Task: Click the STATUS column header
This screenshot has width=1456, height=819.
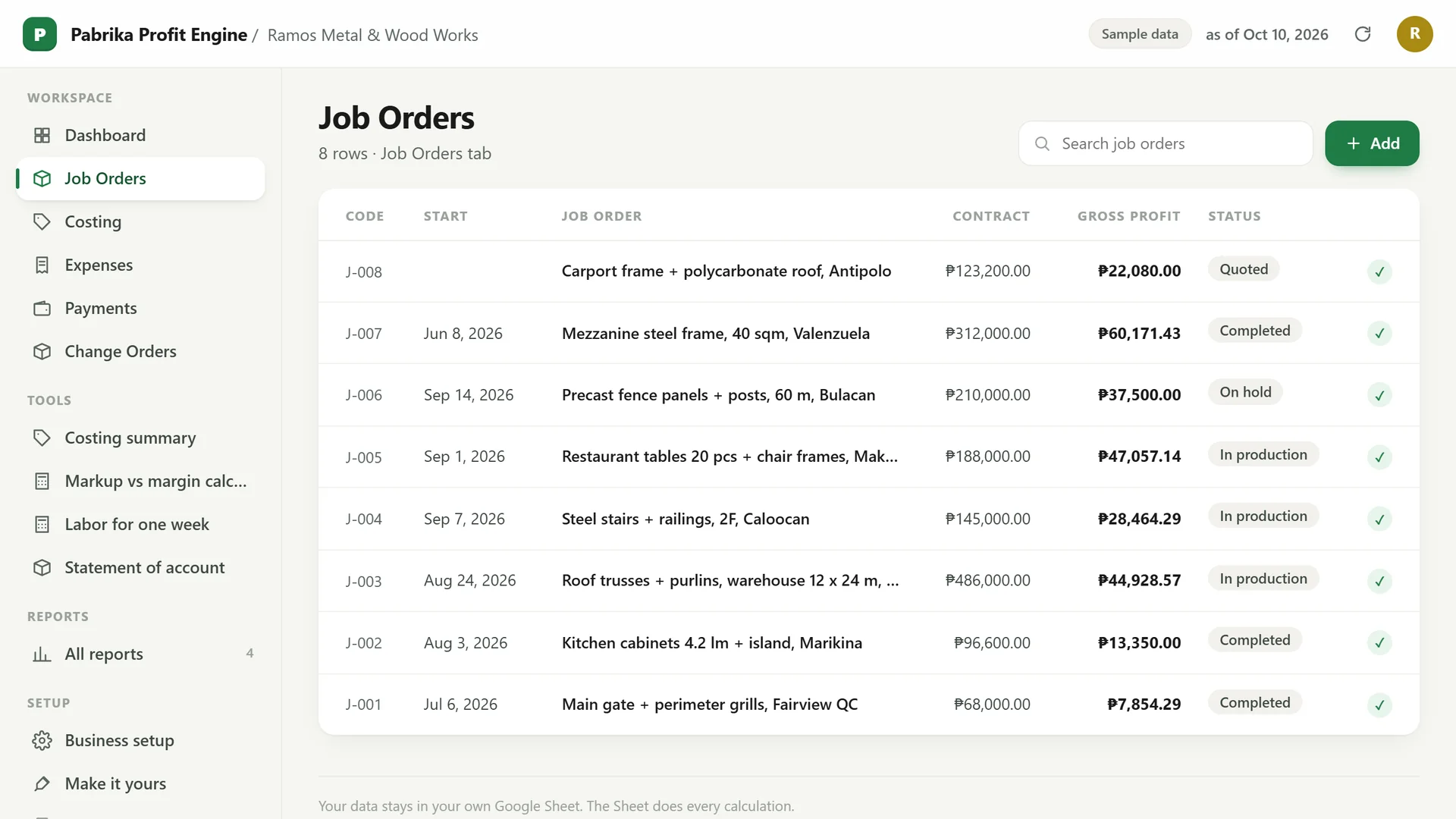Action: point(1234,216)
